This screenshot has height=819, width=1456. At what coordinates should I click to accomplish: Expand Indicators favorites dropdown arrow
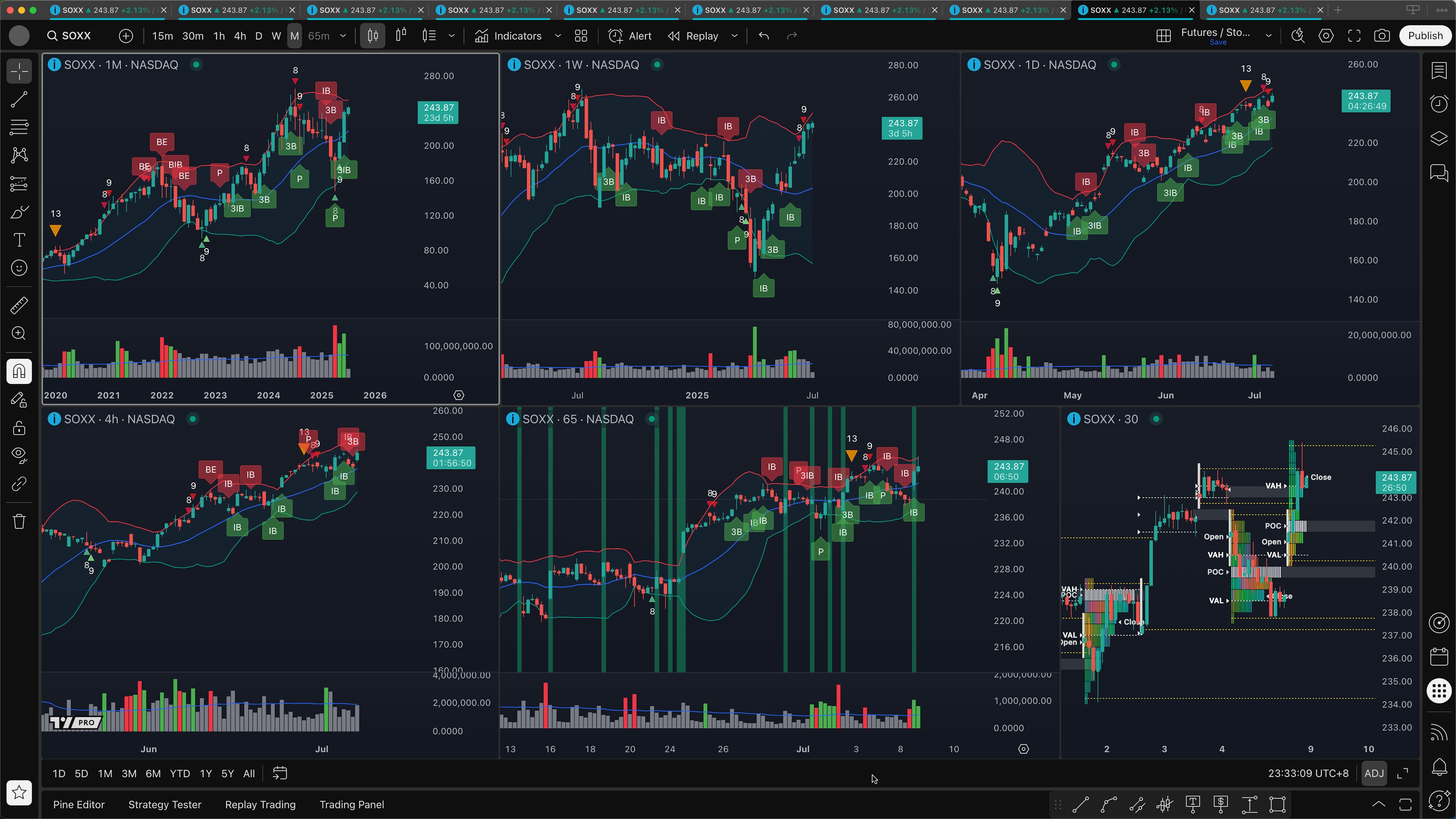point(558,36)
